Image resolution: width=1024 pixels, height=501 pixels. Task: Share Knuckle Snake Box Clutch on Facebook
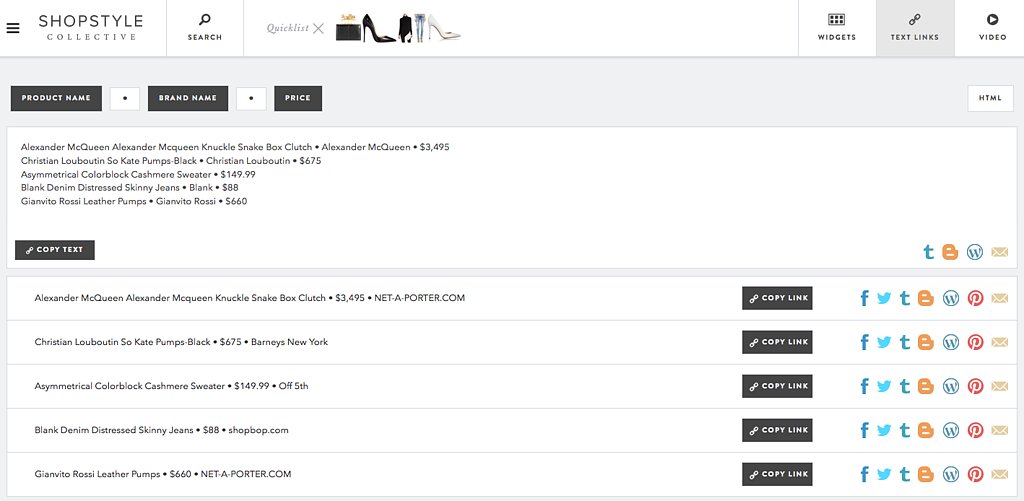[x=864, y=299]
